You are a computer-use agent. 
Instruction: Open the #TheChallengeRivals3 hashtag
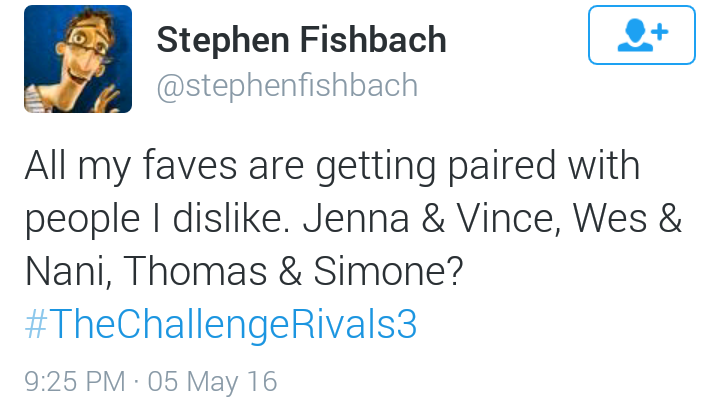click(221, 324)
